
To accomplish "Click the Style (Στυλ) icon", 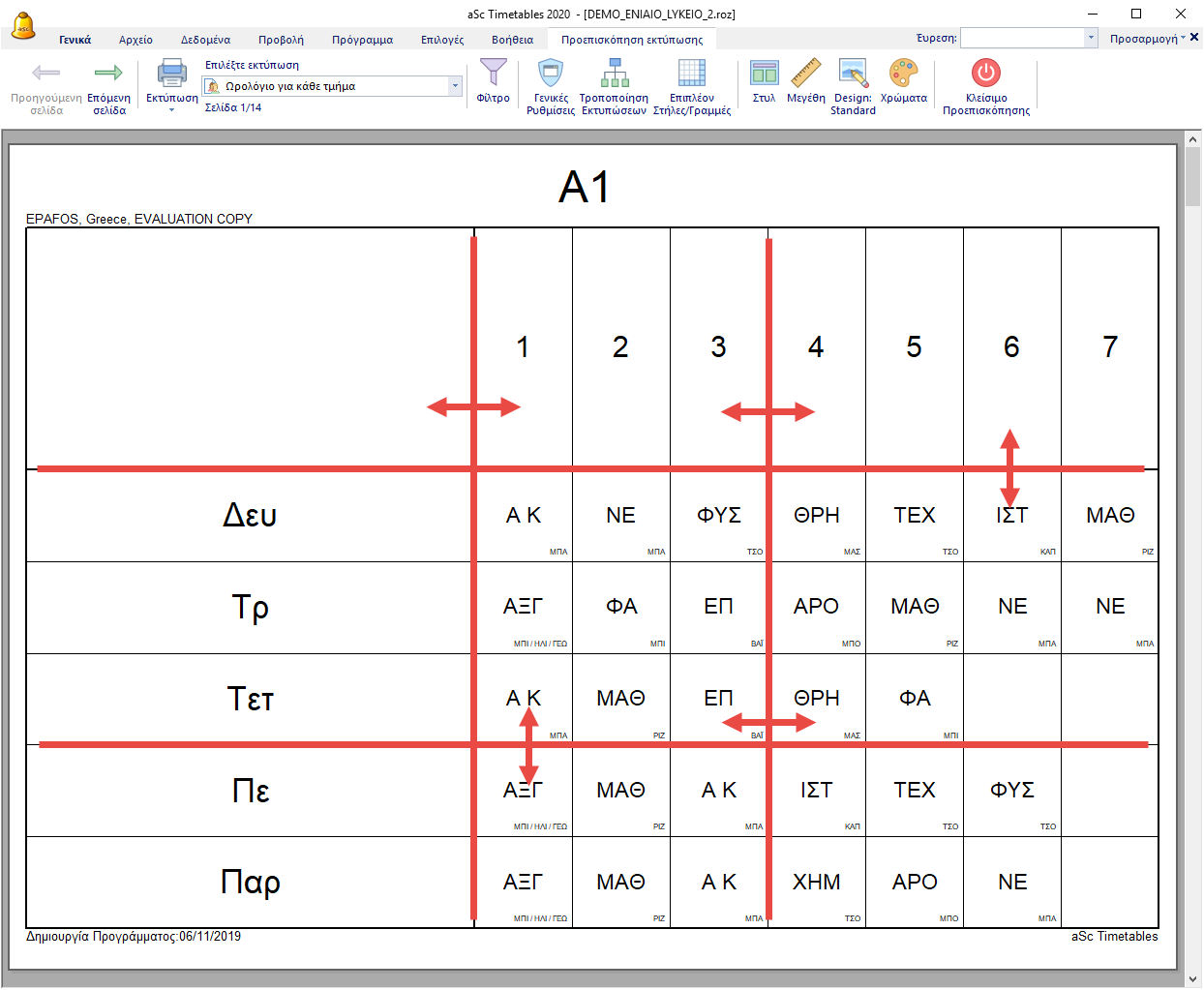I will pyautogui.click(x=764, y=74).
